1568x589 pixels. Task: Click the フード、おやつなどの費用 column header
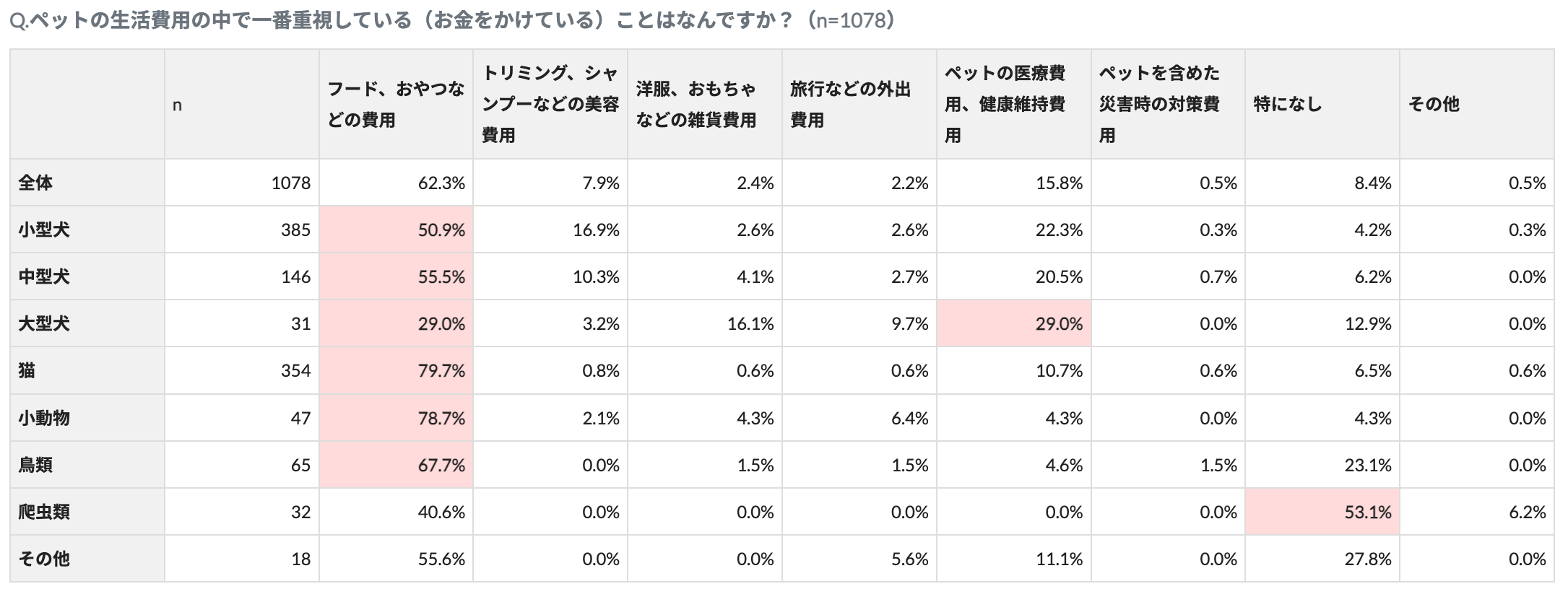(396, 105)
